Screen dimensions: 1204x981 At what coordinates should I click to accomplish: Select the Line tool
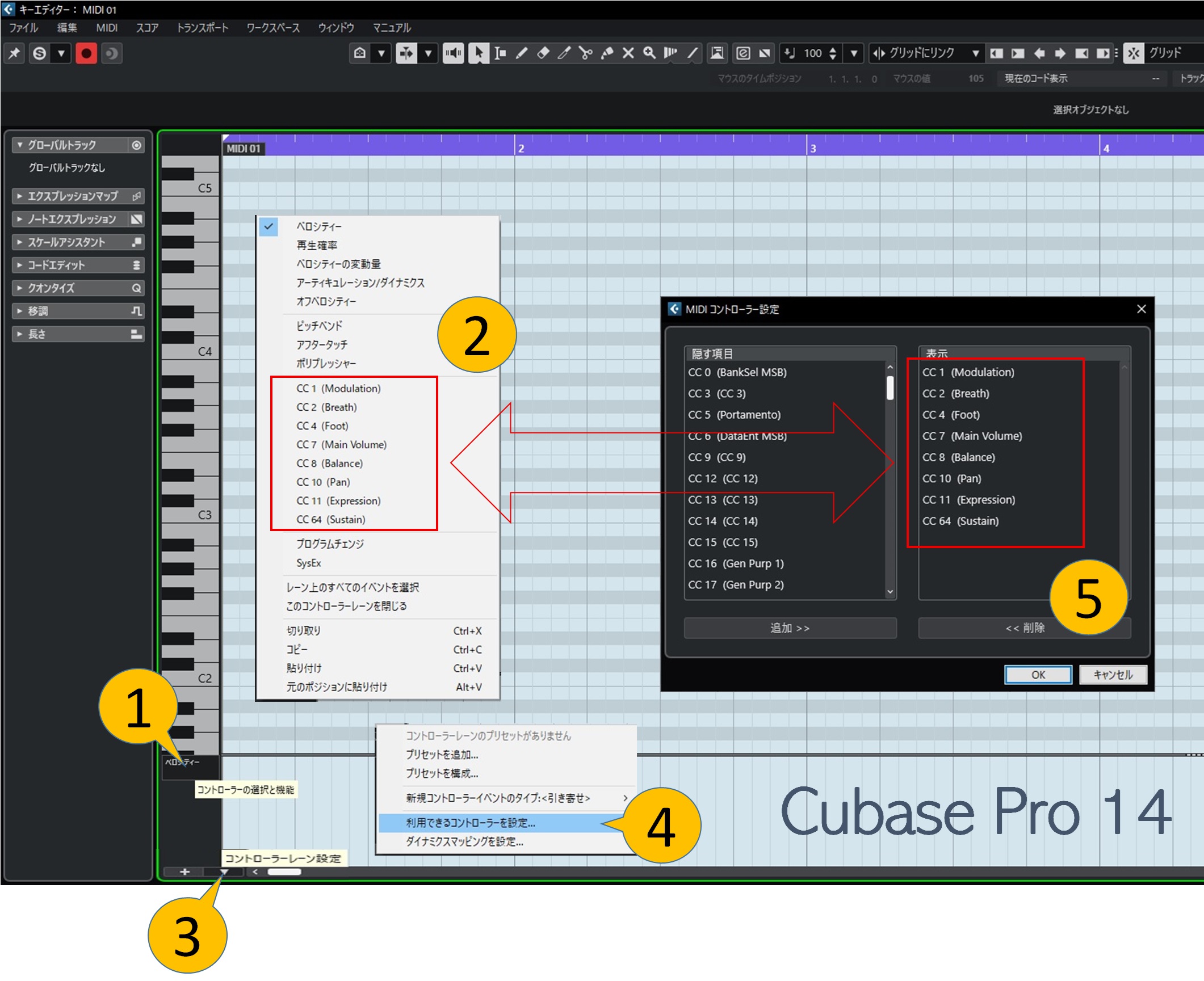[x=692, y=53]
